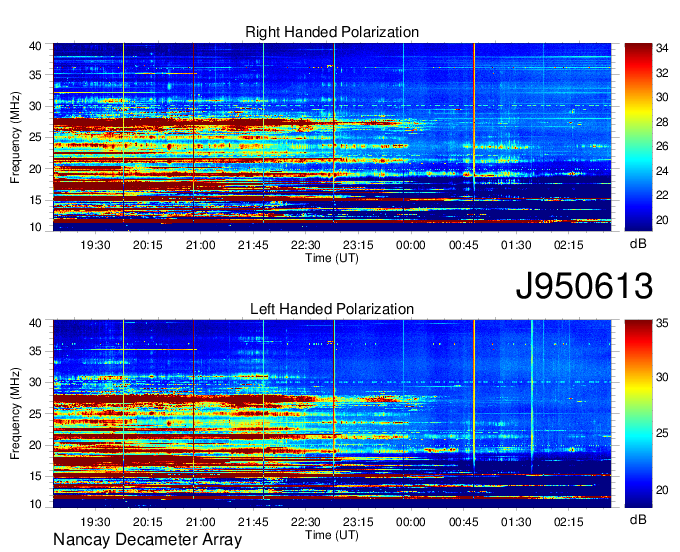The height and width of the screenshot is (552, 680).
Task: Click the 24 value on the Right Handed color bar
Action: click(662, 171)
